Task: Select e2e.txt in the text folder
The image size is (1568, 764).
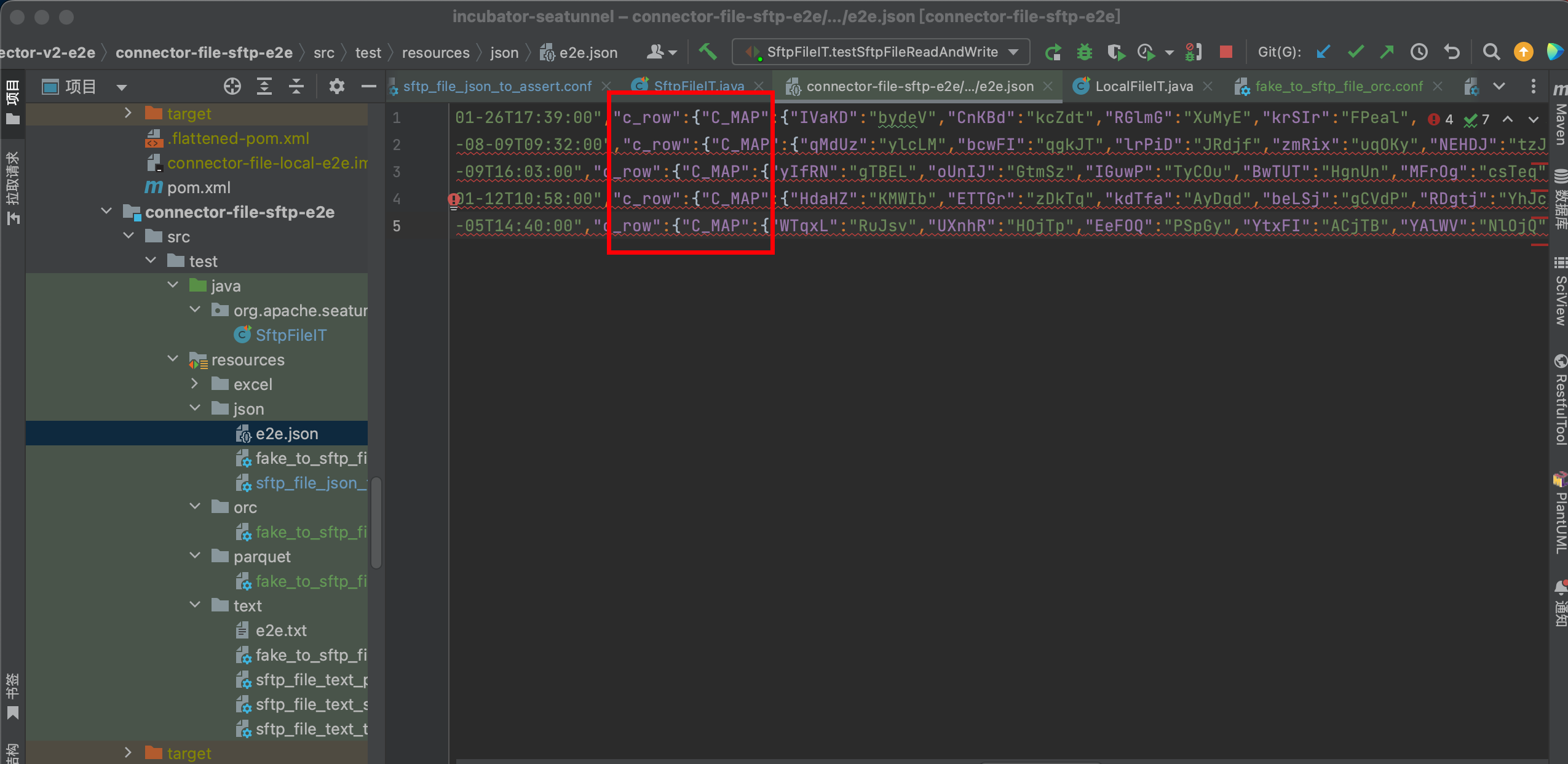Action: tap(280, 630)
